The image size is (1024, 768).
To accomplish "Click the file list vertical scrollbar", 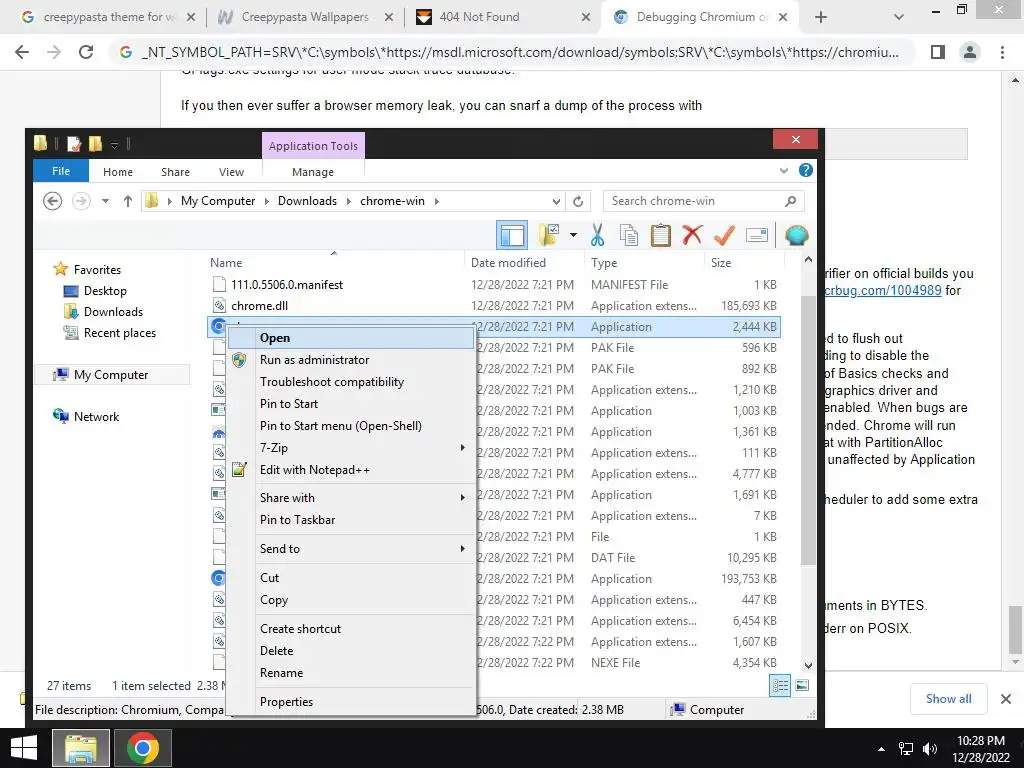I will [808, 431].
